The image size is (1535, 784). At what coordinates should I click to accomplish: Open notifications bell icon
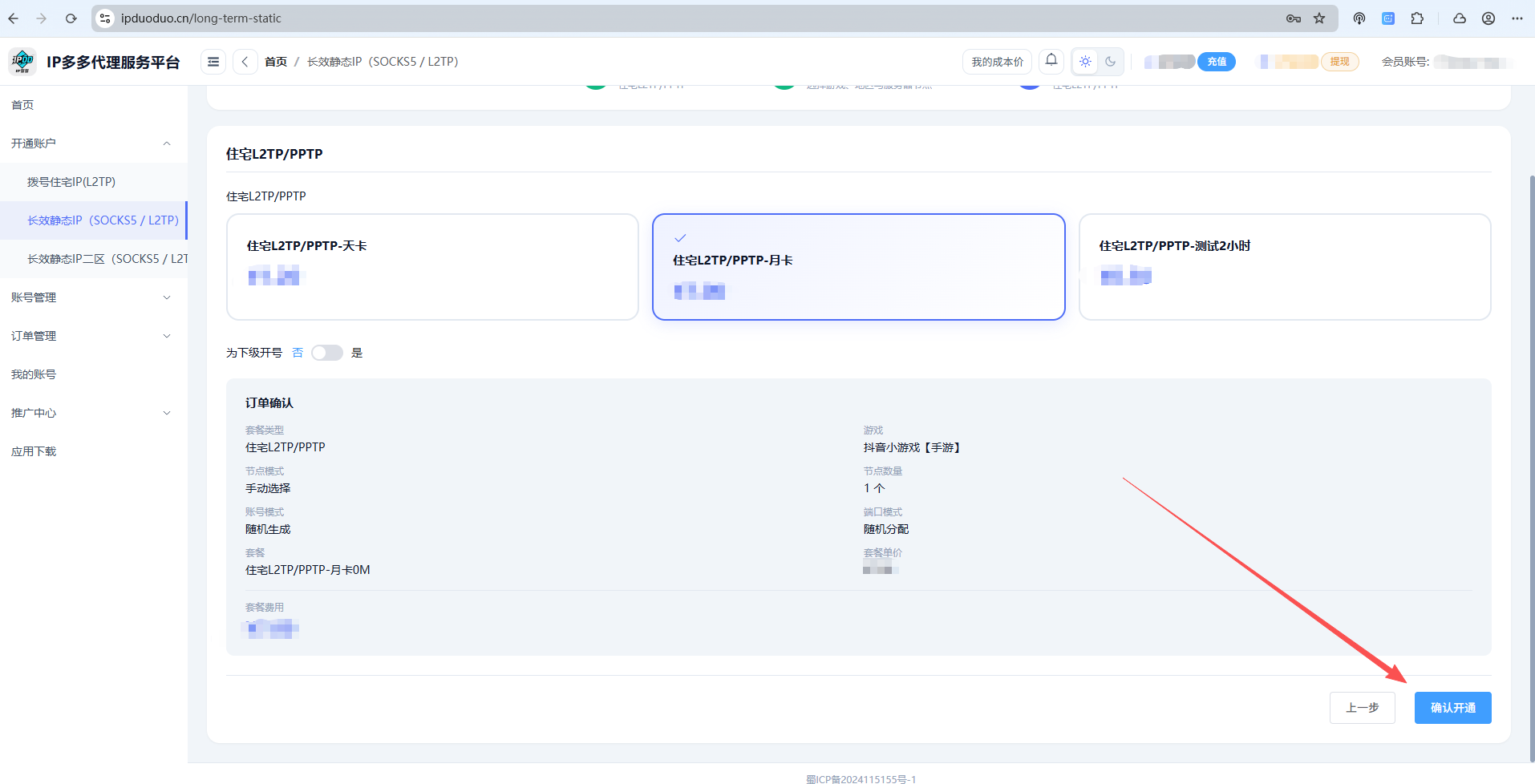tap(1051, 61)
